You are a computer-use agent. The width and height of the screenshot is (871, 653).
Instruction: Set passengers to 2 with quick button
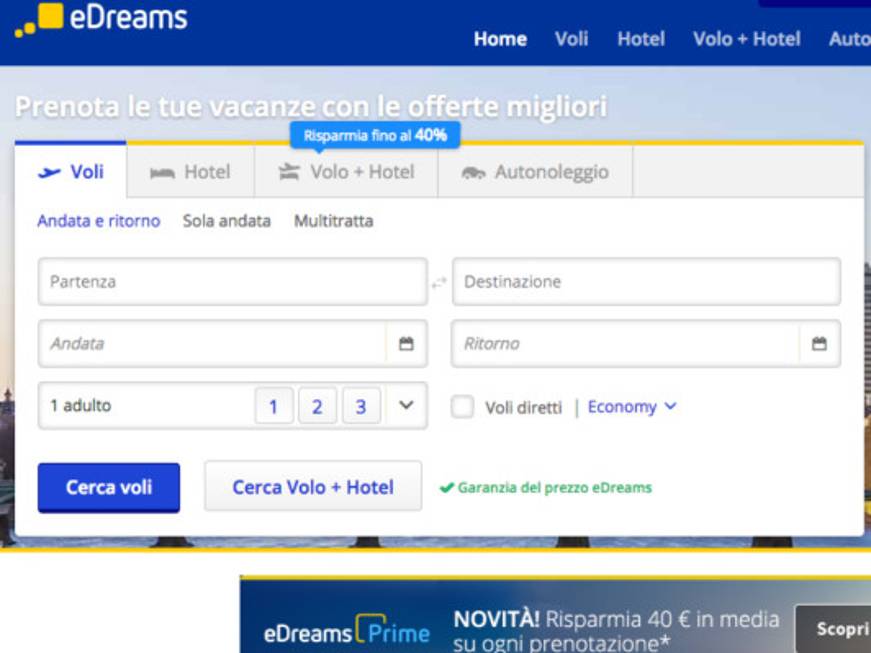[x=317, y=406]
